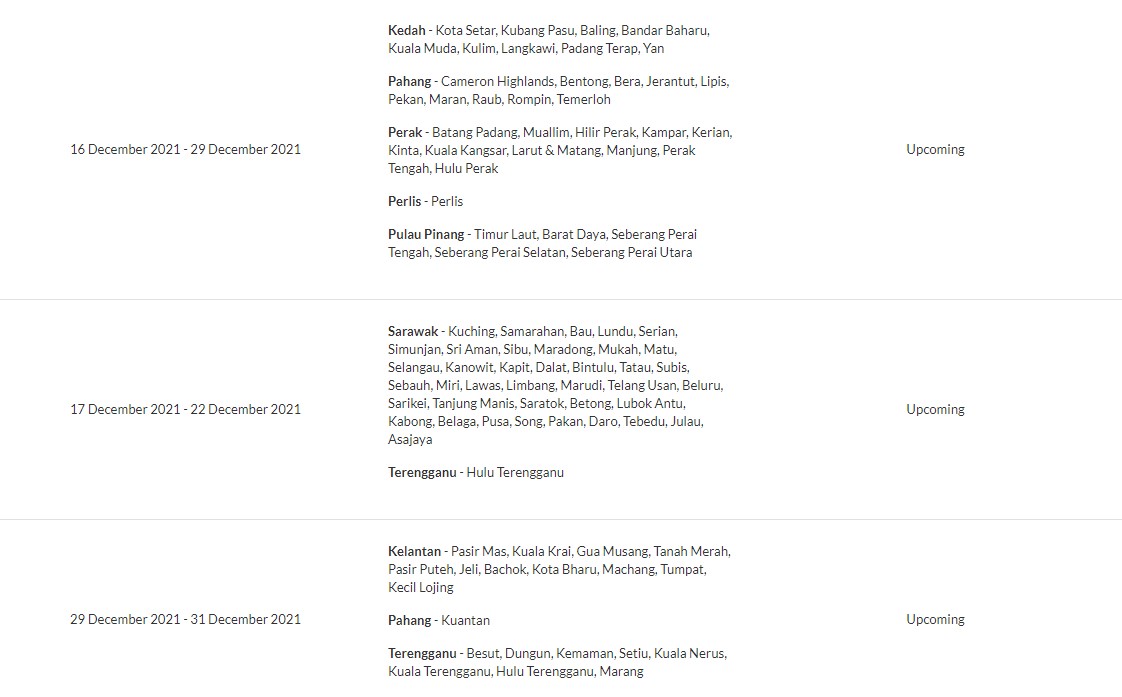Image resolution: width=1122 pixels, height=697 pixels.
Task: Click the Kuantan district text
Action: pyautogui.click(x=466, y=620)
